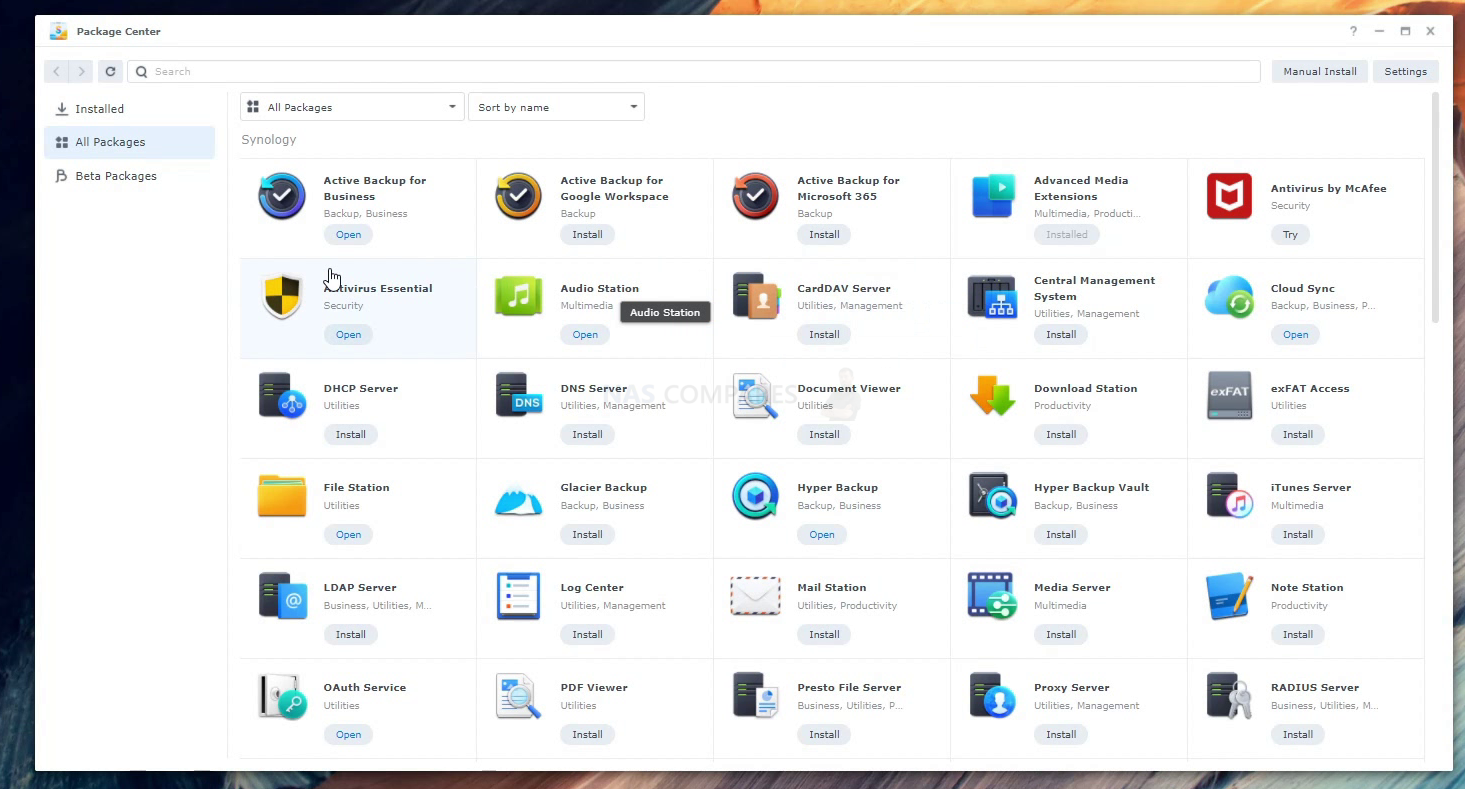The image size is (1465, 789).
Task: Open Hyper Backup package
Action: [822, 535]
